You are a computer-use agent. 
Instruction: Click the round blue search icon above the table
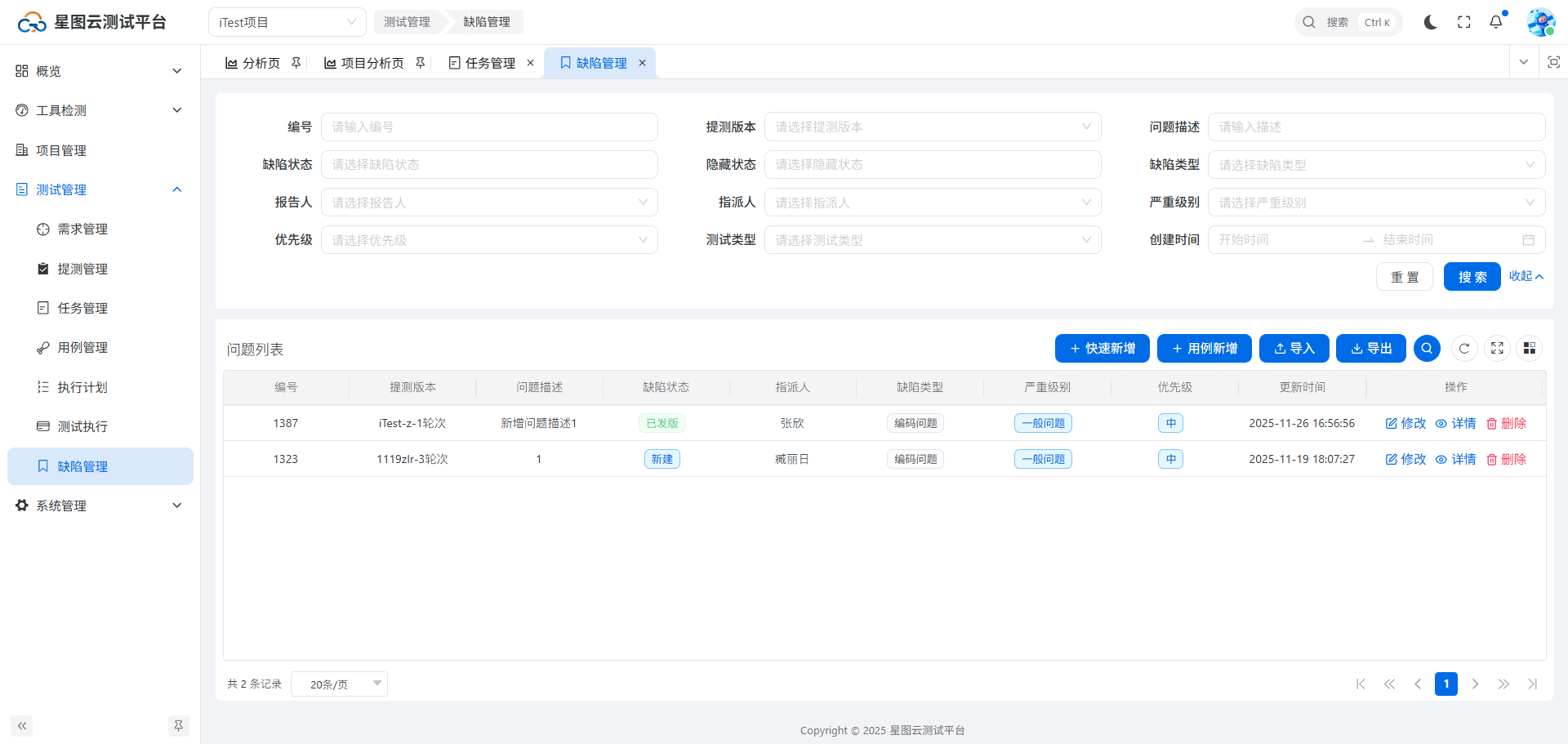[1426, 349]
